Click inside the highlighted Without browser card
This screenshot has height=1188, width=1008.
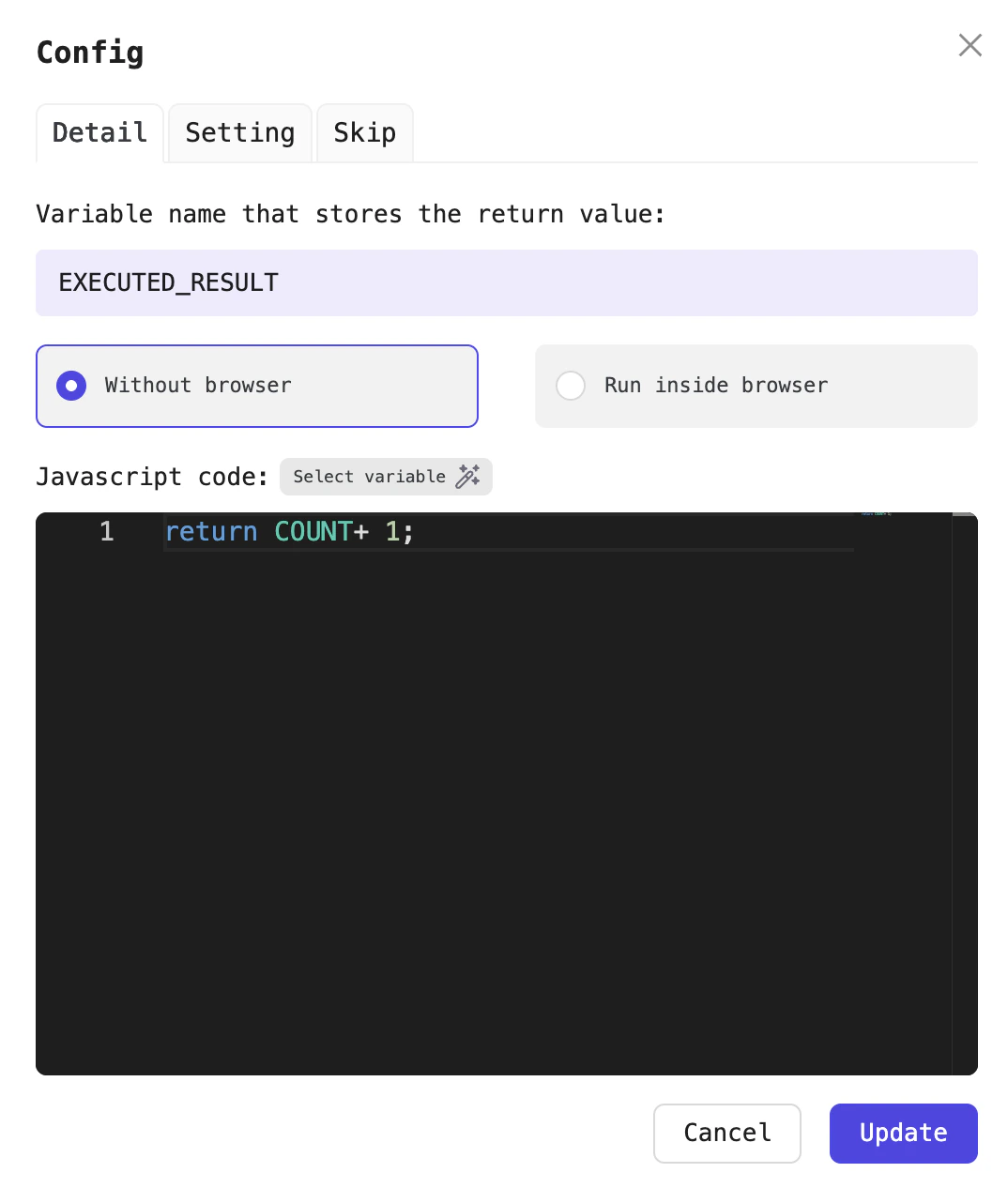tap(256, 386)
